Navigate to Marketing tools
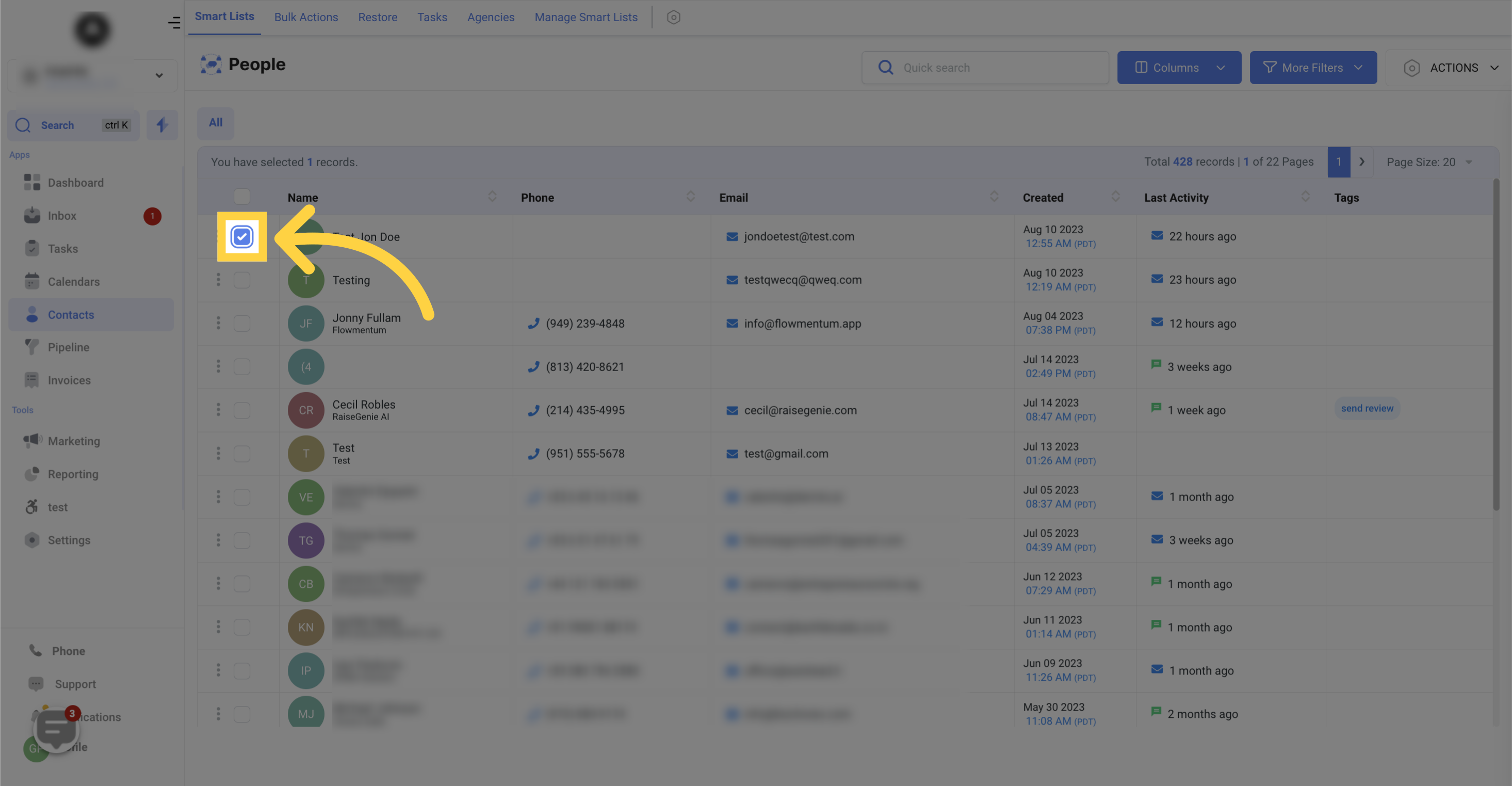Image resolution: width=1512 pixels, height=786 pixels. point(74,440)
